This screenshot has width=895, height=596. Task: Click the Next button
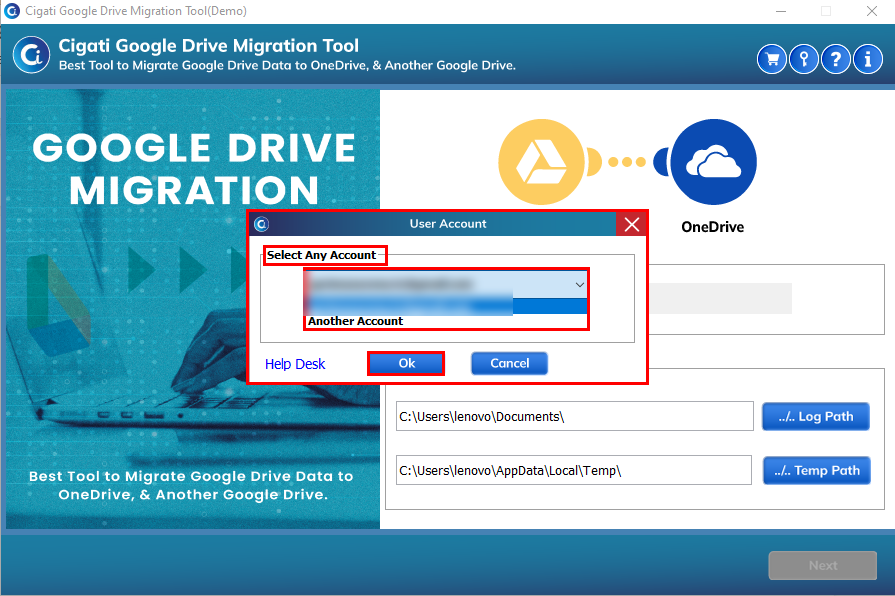823,565
